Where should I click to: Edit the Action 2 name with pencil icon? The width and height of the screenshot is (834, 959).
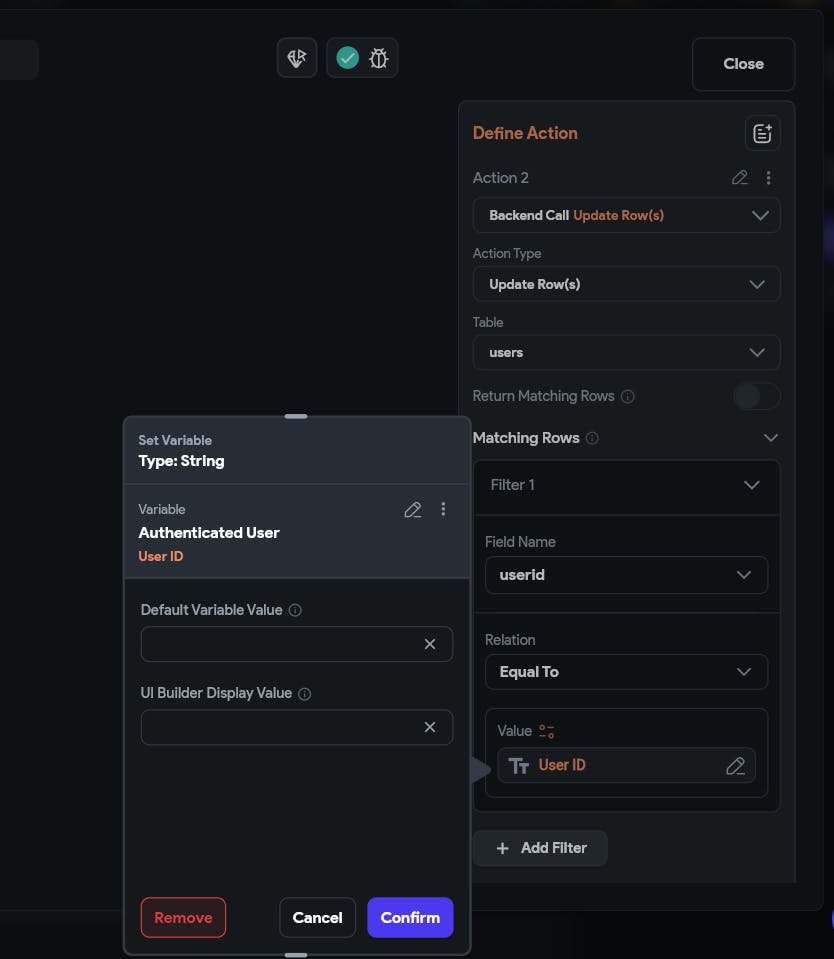tap(739, 178)
